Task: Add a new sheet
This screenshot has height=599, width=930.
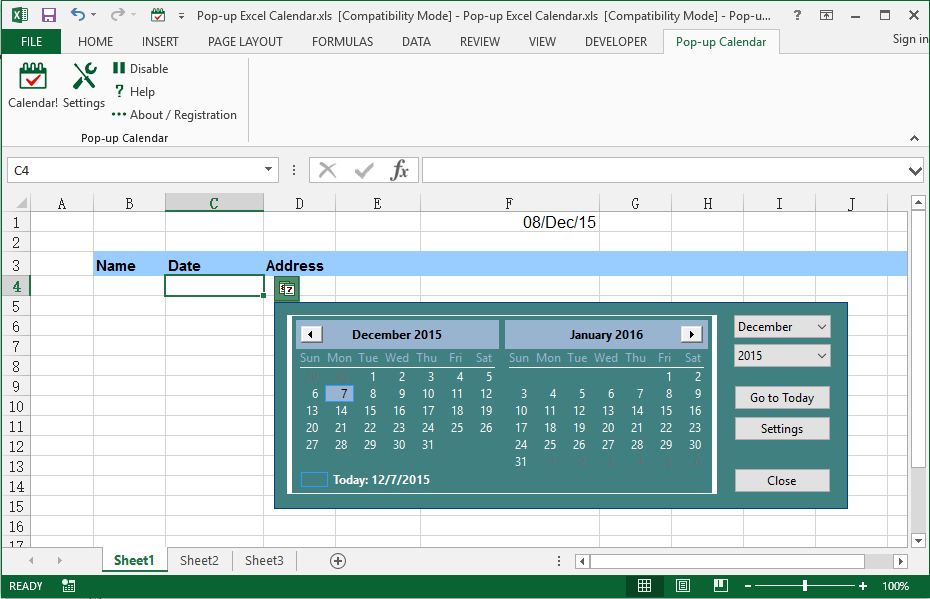Action: pyautogui.click(x=338, y=561)
